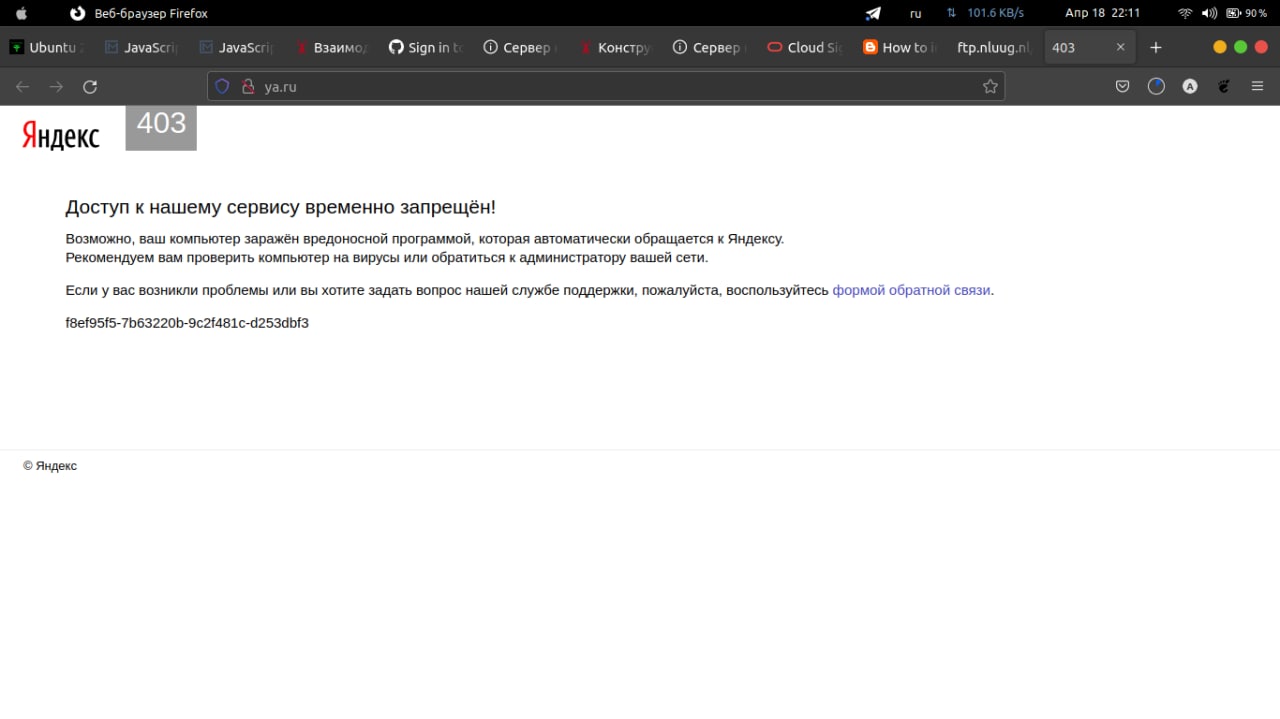This screenshot has width=1280, height=719.
Task: Click the tracking protection shield icon
Action: 223,87
